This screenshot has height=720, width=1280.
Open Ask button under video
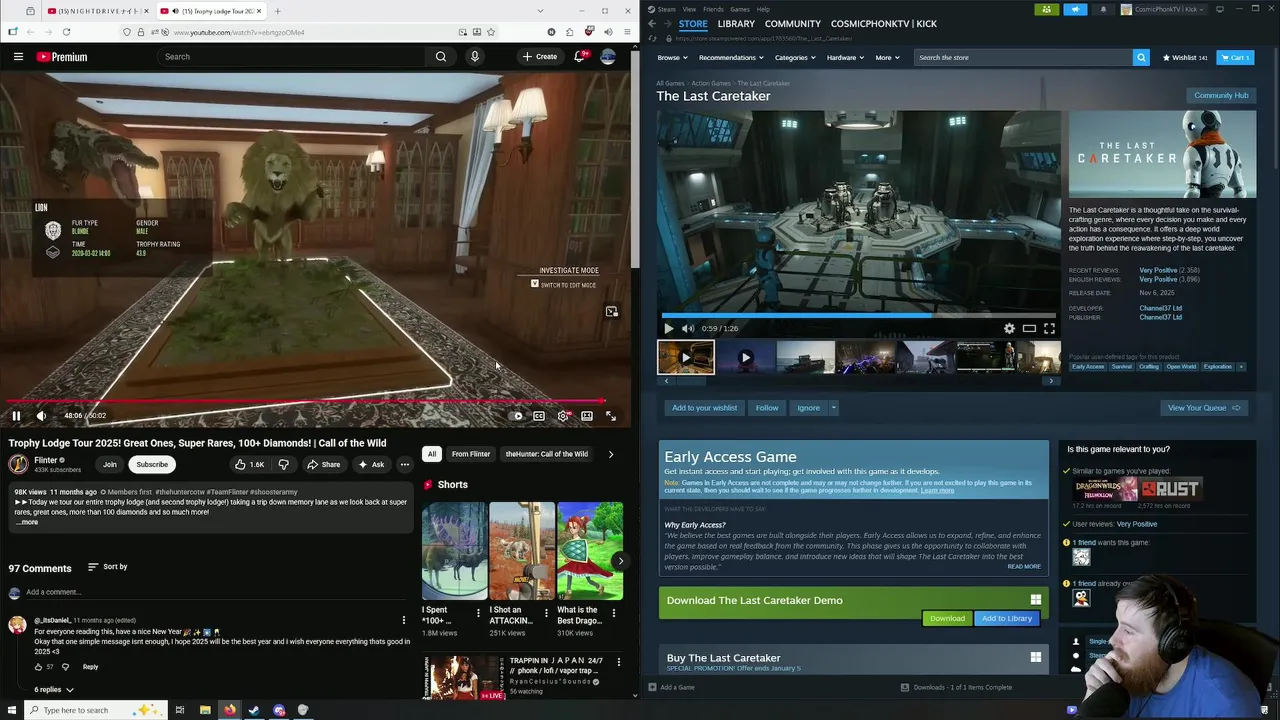371,464
